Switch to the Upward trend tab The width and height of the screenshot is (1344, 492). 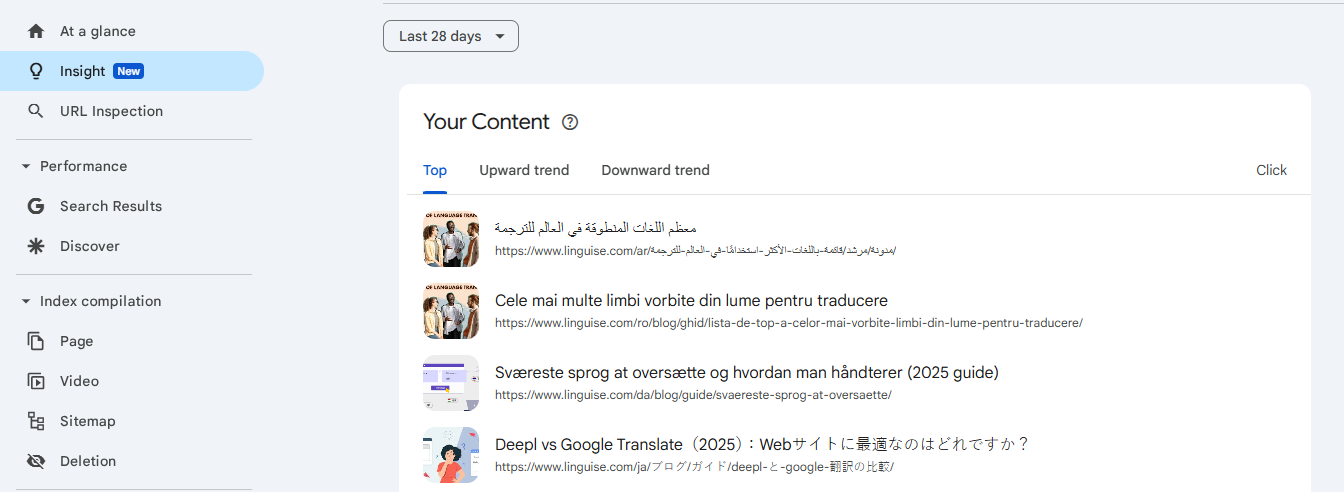coord(524,170)
